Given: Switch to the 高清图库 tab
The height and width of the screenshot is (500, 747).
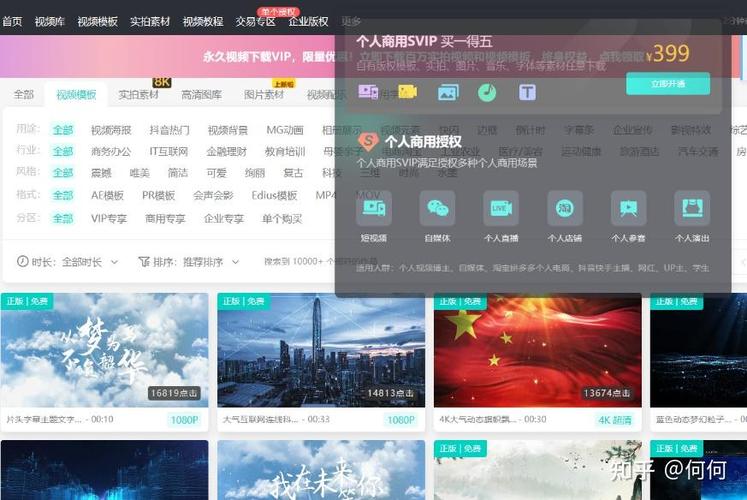Looking at the screenshot, I should pyautogui.click(x=202, y=94).
